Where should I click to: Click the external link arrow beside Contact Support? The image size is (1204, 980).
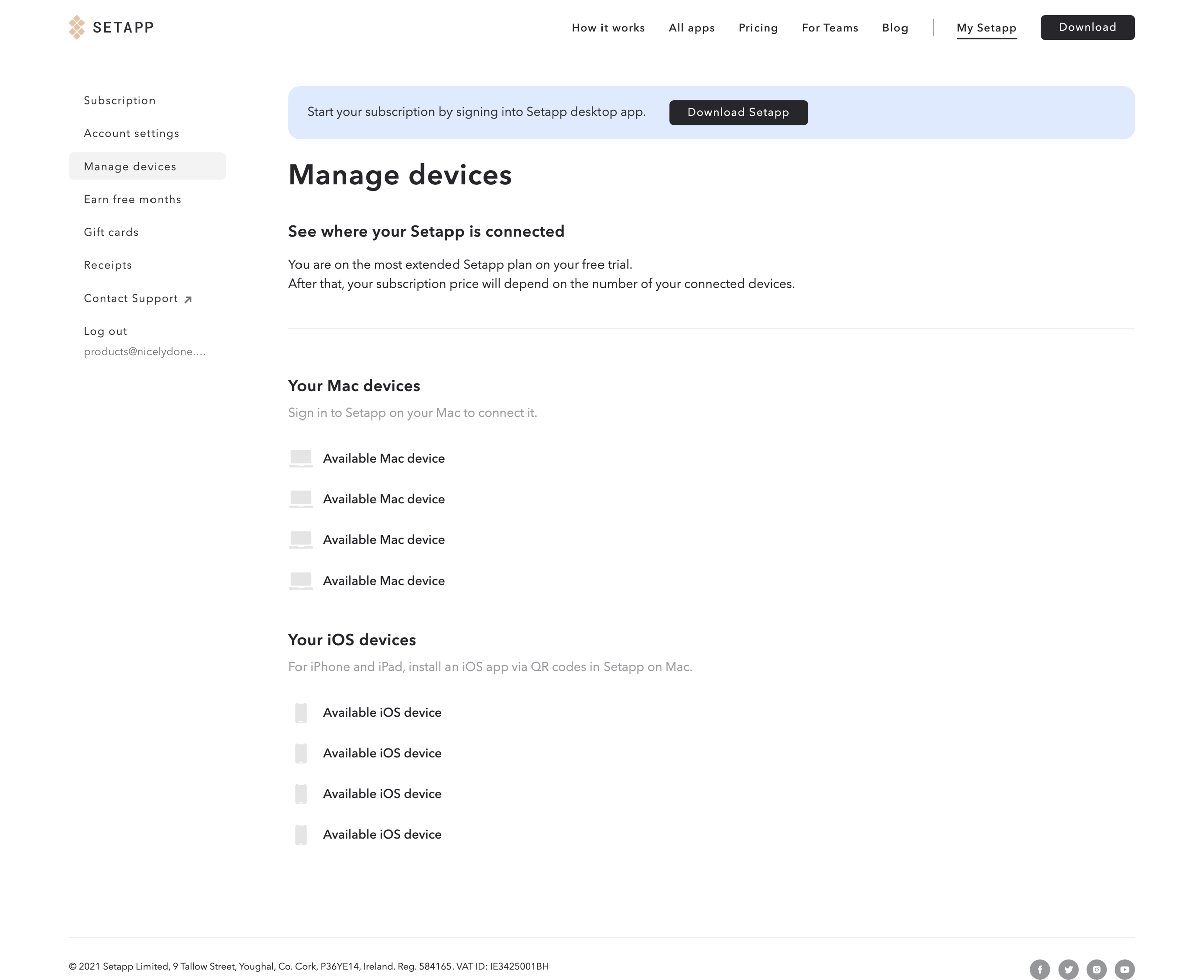coord(188,299)
